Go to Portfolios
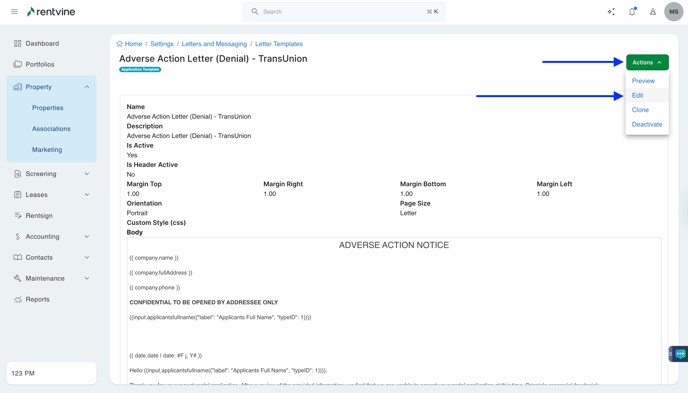The width and height of the screenshot is (688, 393). [x=40, y=64]
